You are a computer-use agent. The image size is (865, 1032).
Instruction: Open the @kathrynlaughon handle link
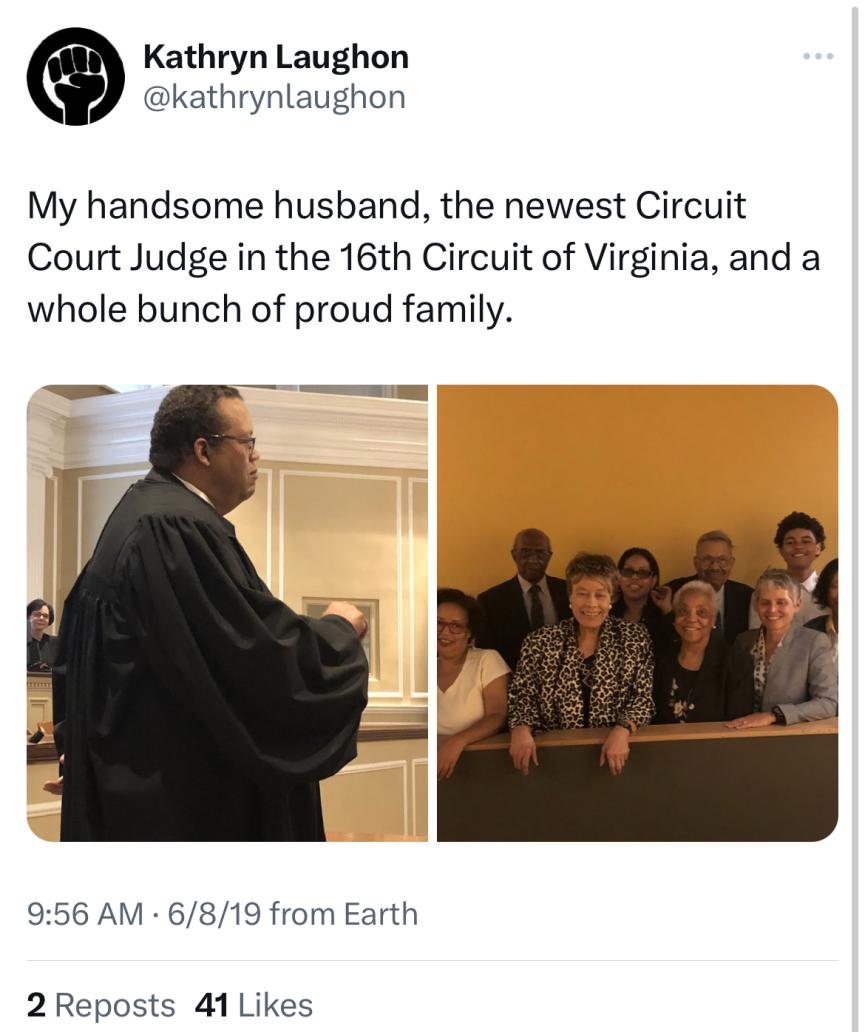tap(274, 97)
